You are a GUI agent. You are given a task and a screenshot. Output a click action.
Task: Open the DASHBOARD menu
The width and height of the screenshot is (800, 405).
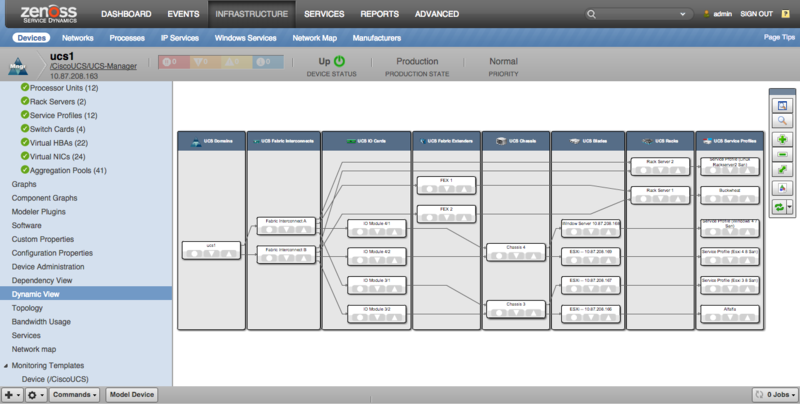click(126, 14)
